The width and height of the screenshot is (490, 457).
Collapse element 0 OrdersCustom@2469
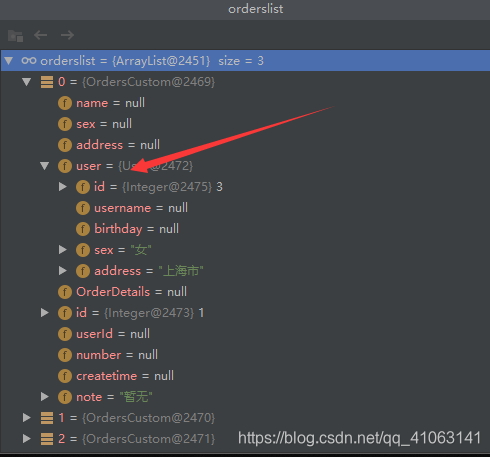[x=27, y=82]
